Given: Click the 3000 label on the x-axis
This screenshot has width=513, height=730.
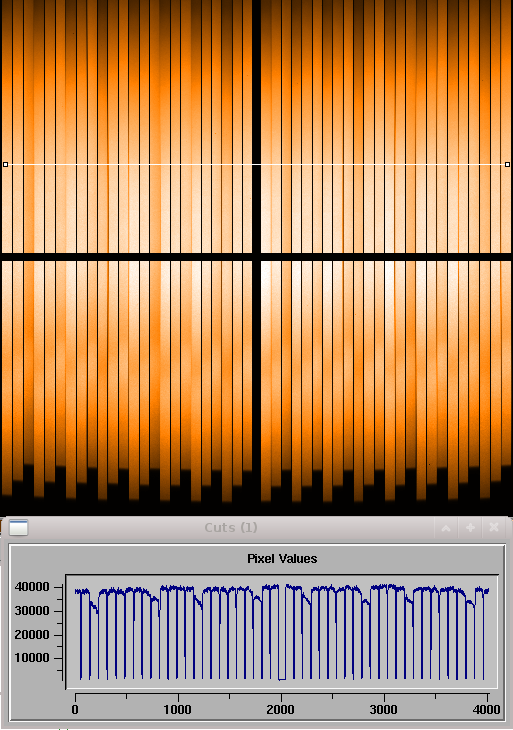Looking at the screenshot, I should point(384,710).
